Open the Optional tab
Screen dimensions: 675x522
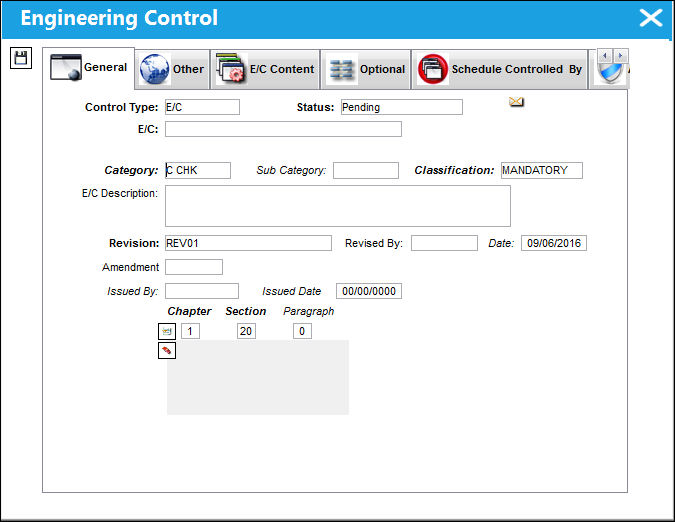[x=365, y=69]
